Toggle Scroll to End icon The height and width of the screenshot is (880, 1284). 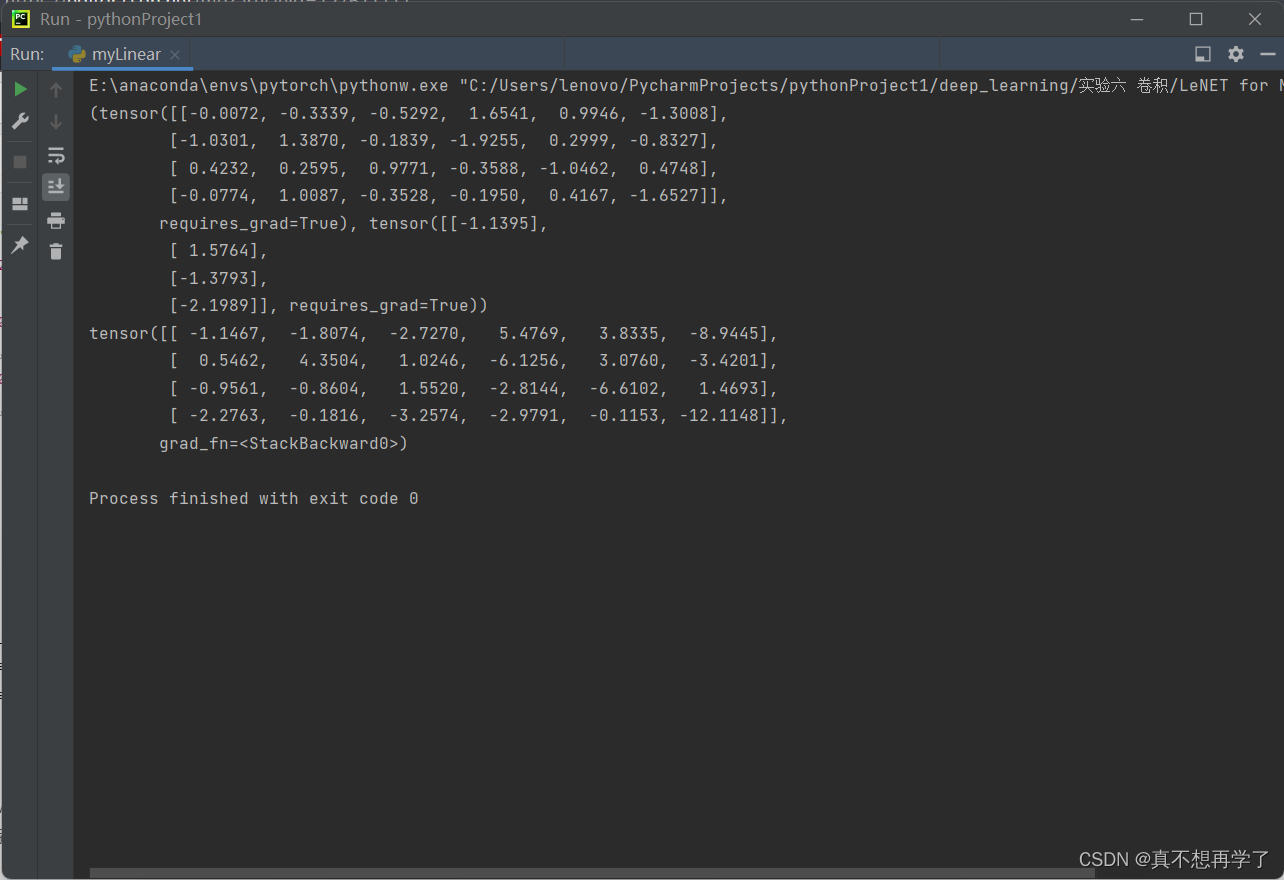(x=56, y=186)
